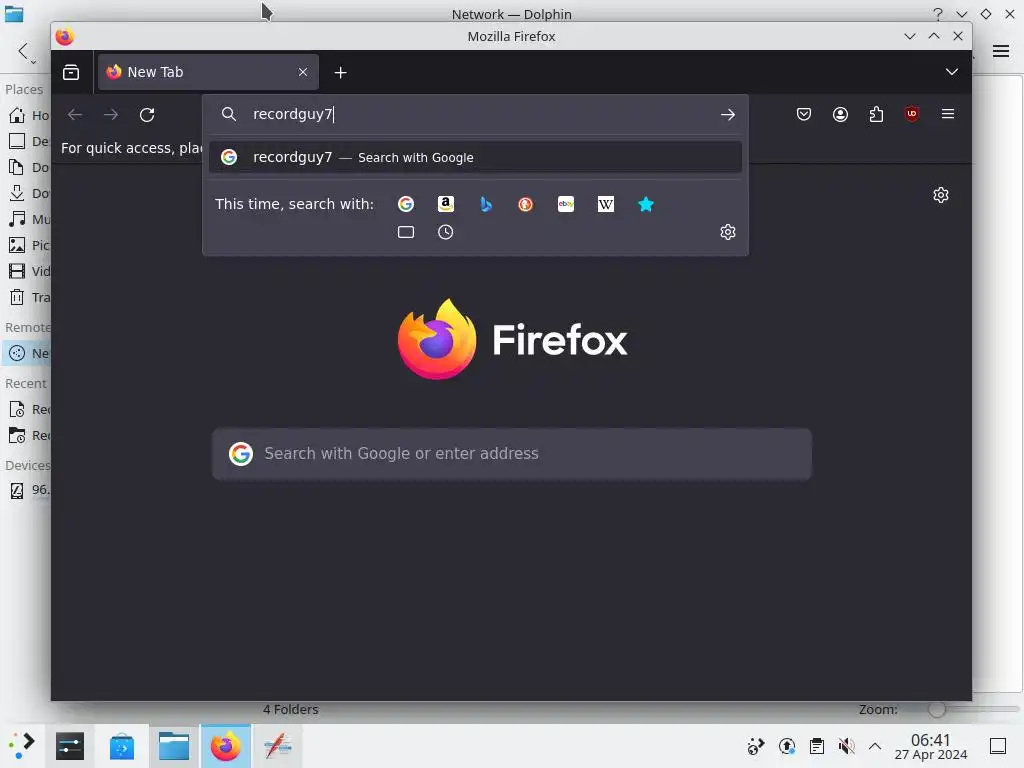
Task: Click the address bar containing recordguy7
Action: click(x=475, y=114)
